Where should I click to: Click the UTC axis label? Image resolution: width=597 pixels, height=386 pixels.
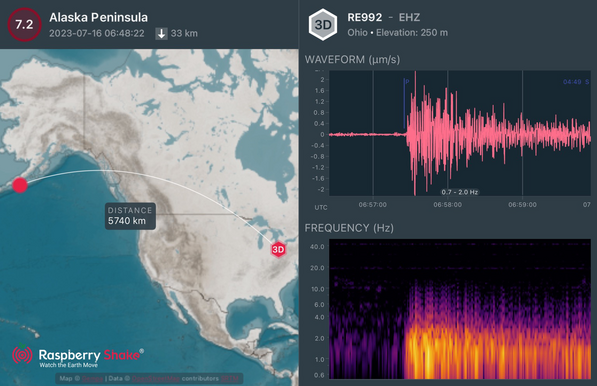point(321,207)
